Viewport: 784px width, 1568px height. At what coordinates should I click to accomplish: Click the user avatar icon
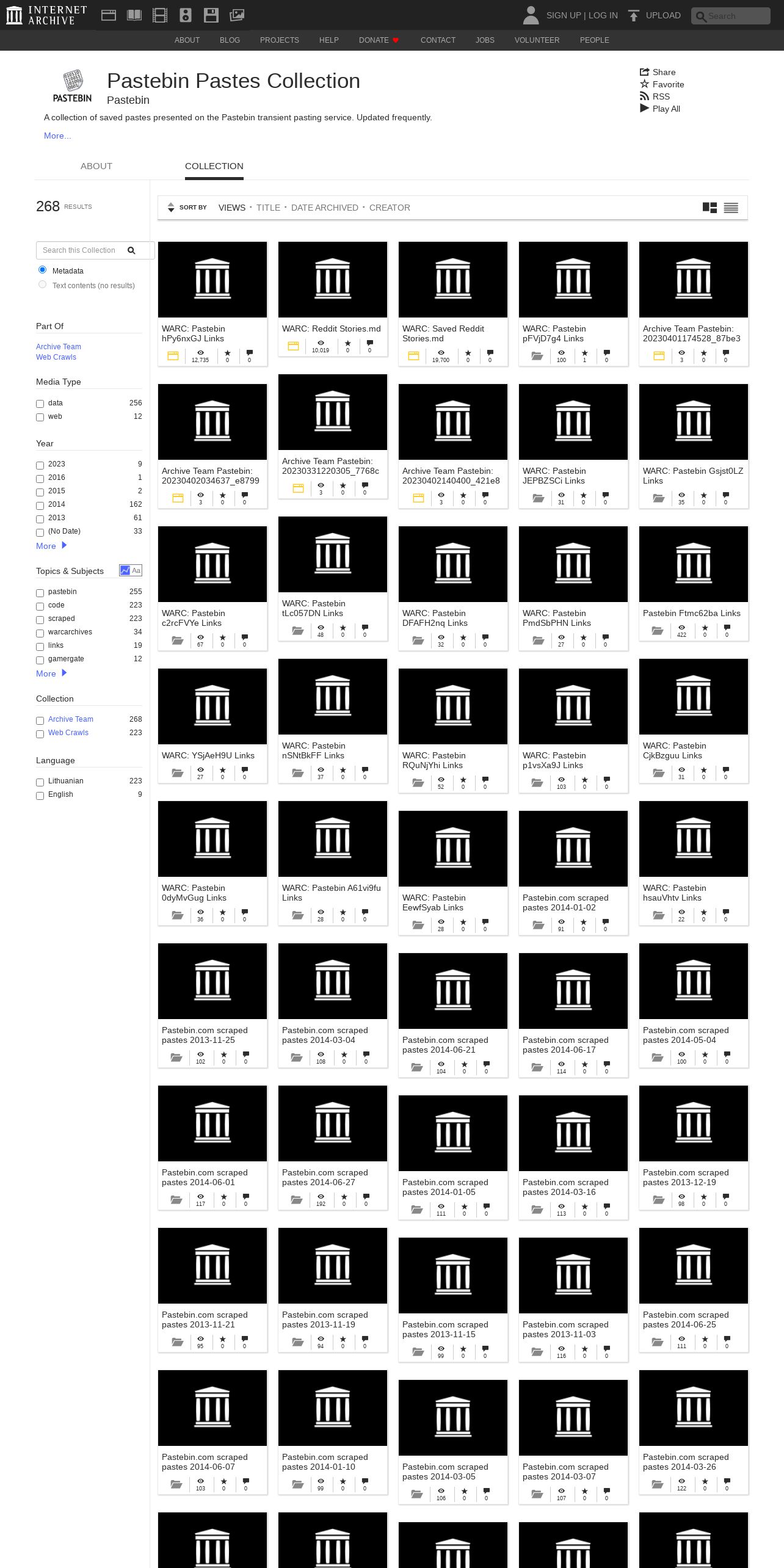pyautogui.click(x=531, y=15)
